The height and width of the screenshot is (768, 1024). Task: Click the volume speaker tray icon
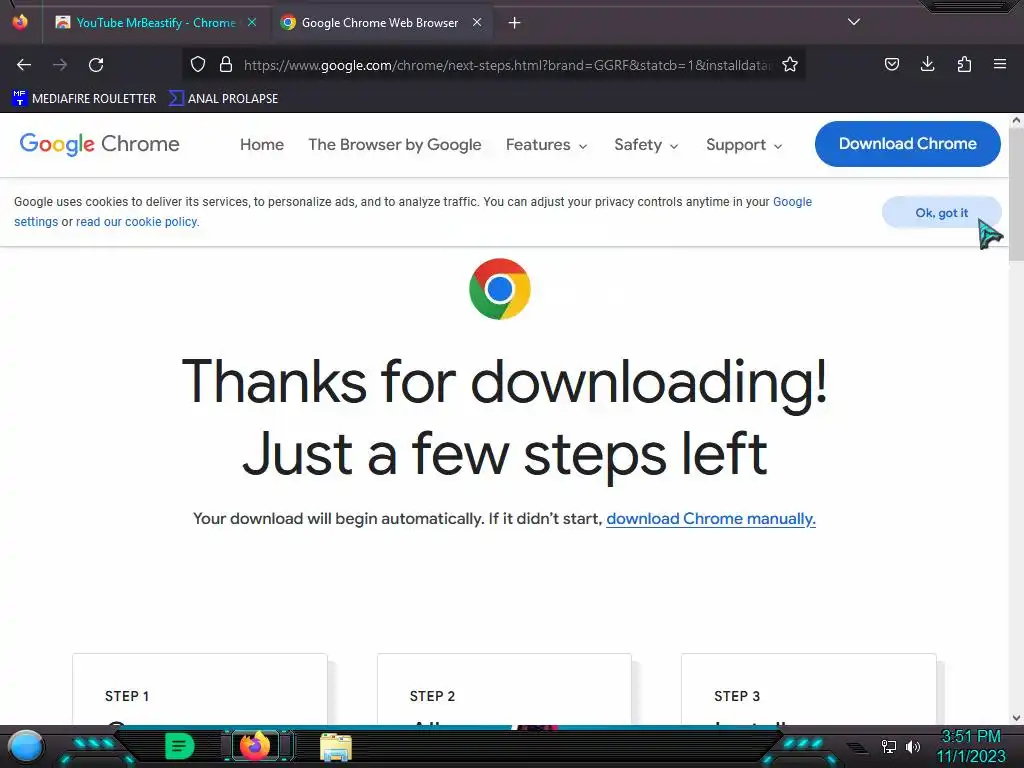[913, 746]
